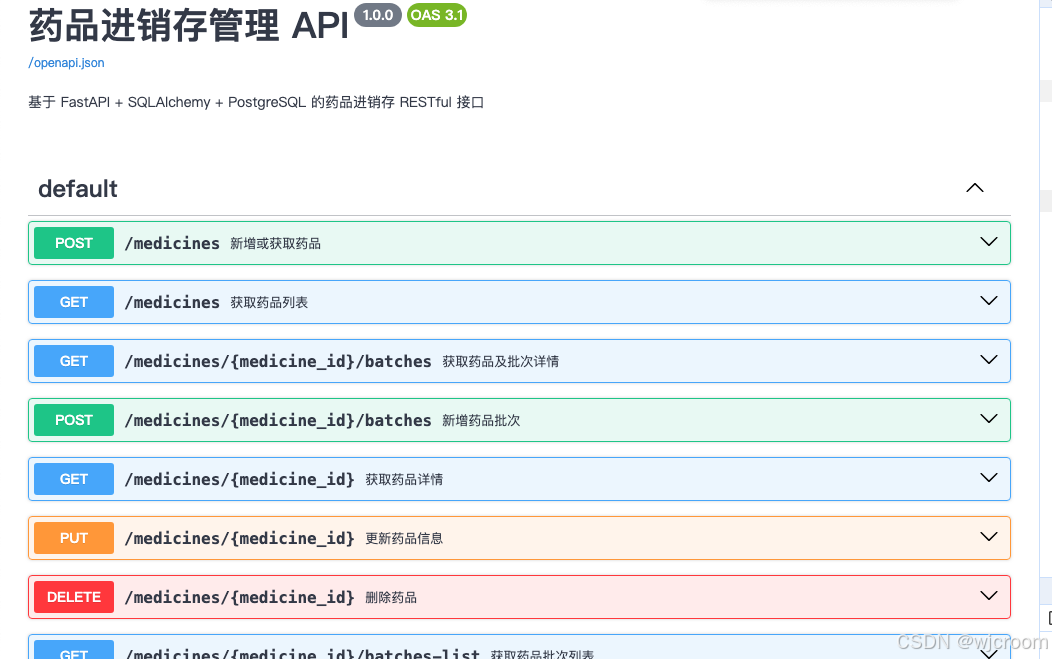Open the /openapi.json link
This screenshot has width=1052, height=659.
coord(66,62)
